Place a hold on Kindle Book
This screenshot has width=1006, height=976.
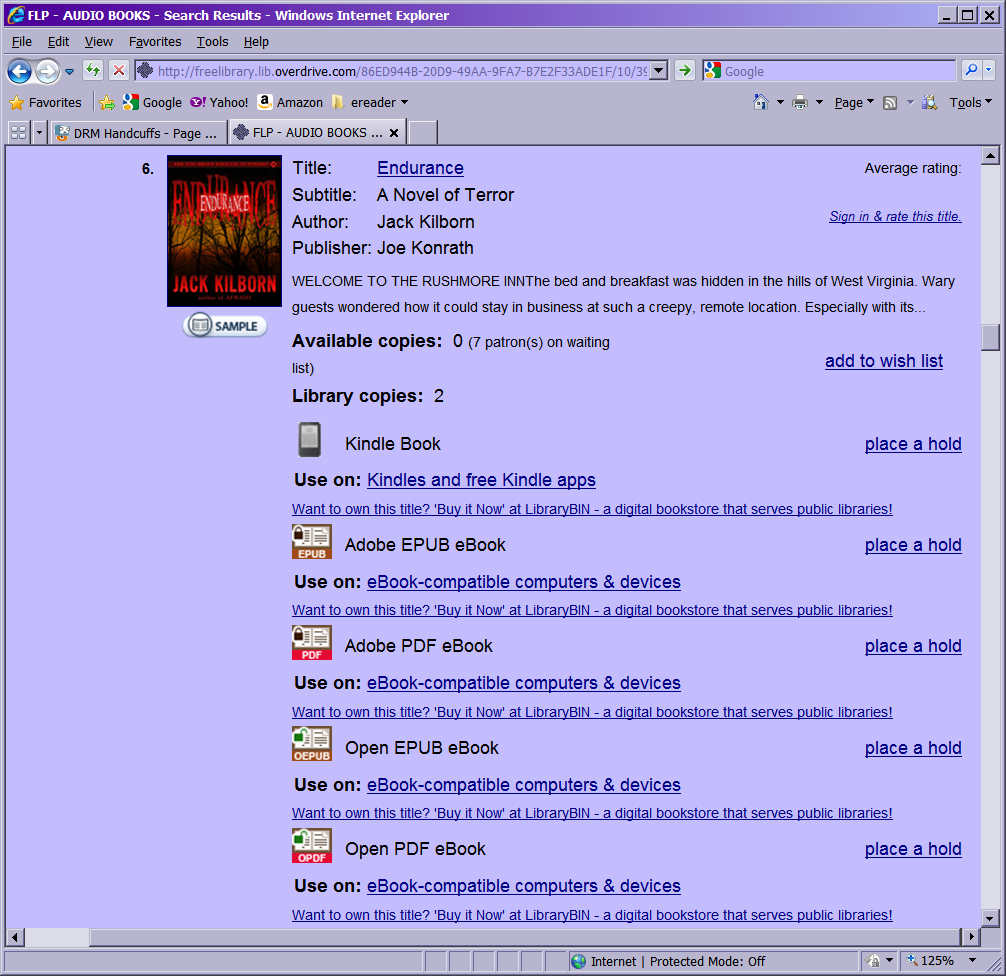coord(913,444)
